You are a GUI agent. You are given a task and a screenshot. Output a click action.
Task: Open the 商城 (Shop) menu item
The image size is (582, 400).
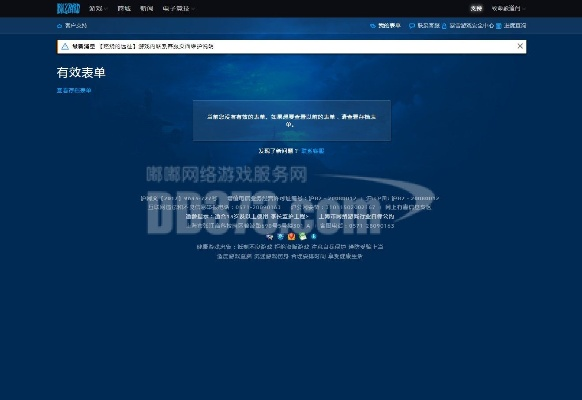click(x=124, y=9)
